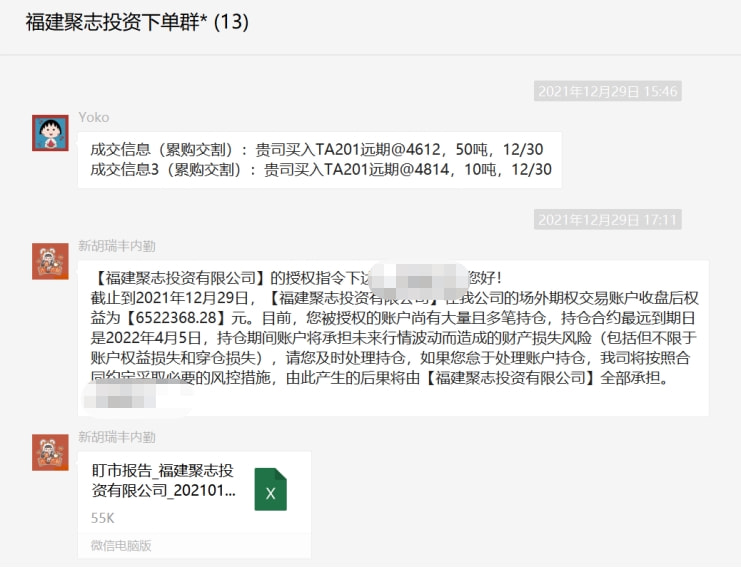Click the sender name Yoko
This screenshot has width=741, height=568.
(x=94, y=117)
